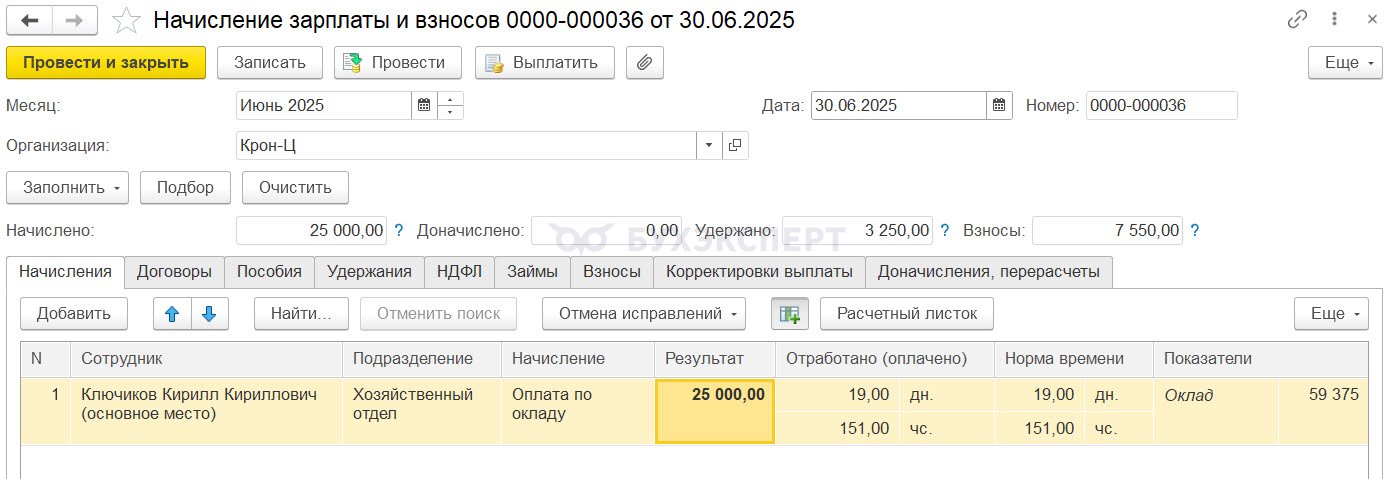Click the question mark next to Взносы
Image resolution: width=1395 pixels, height=479 pixels.
[1195, 230]
